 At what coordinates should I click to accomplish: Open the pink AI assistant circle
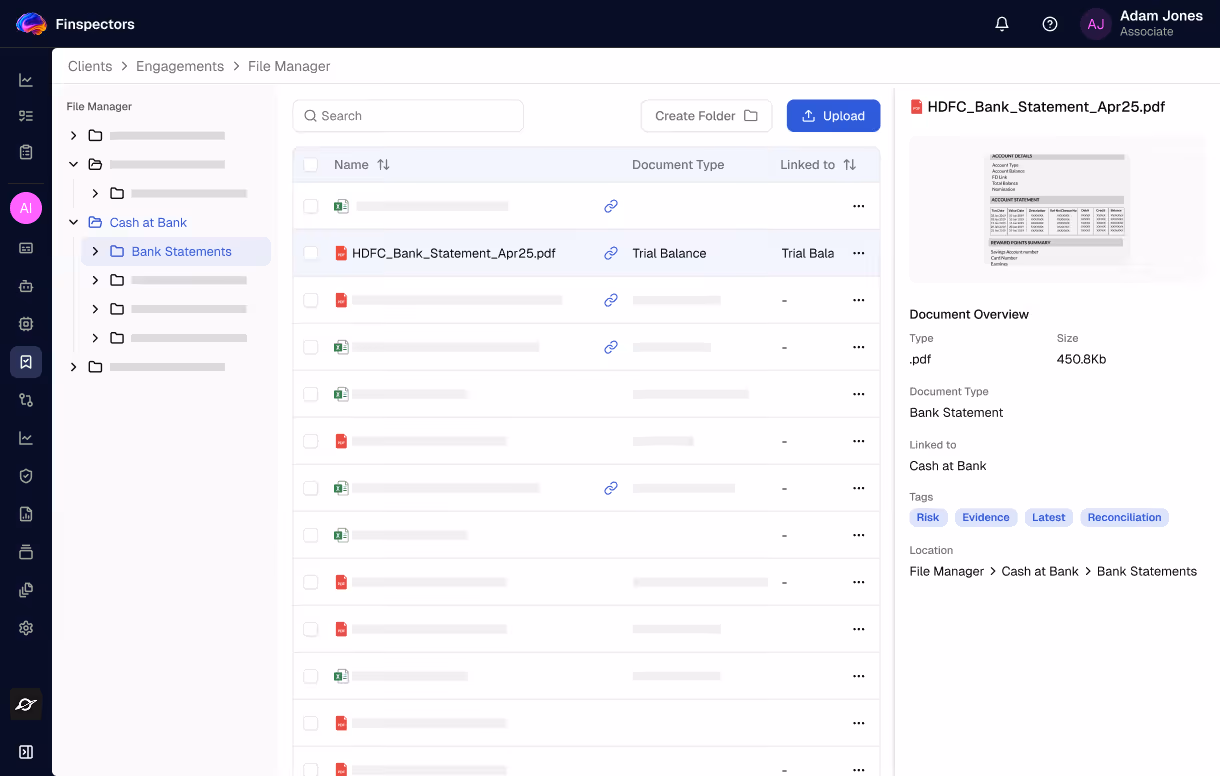[26, 208]
